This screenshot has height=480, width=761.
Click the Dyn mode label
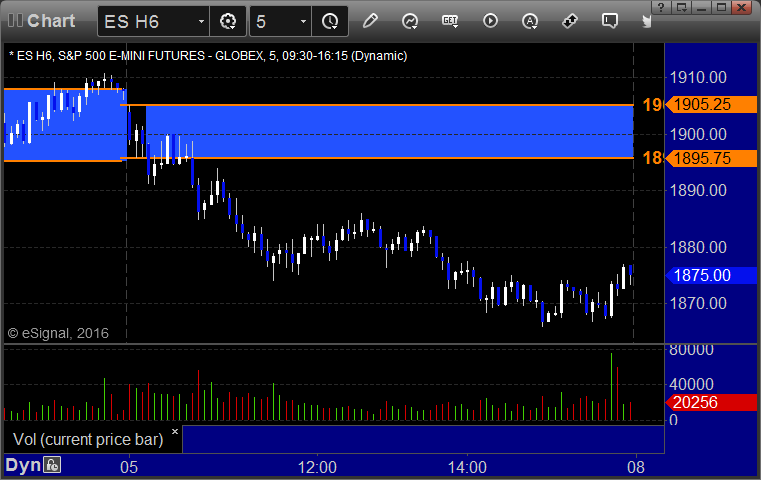coord(23,465)
